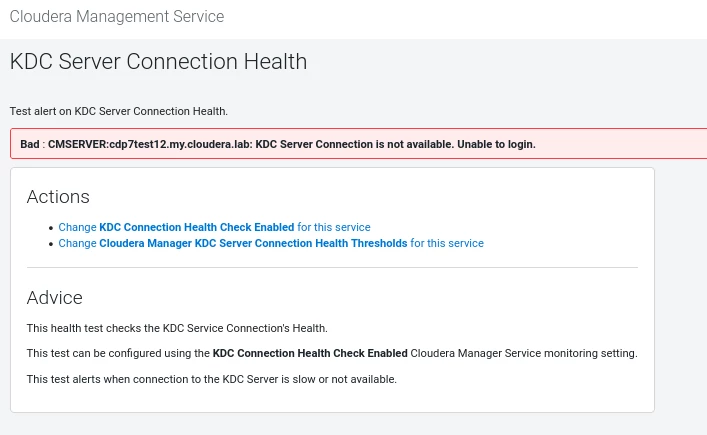Image resolution: width=707 pixels, height=435 pixels.
Task: Click the Actions section heading
Action: pyautogui.click(x=58, y=197)
